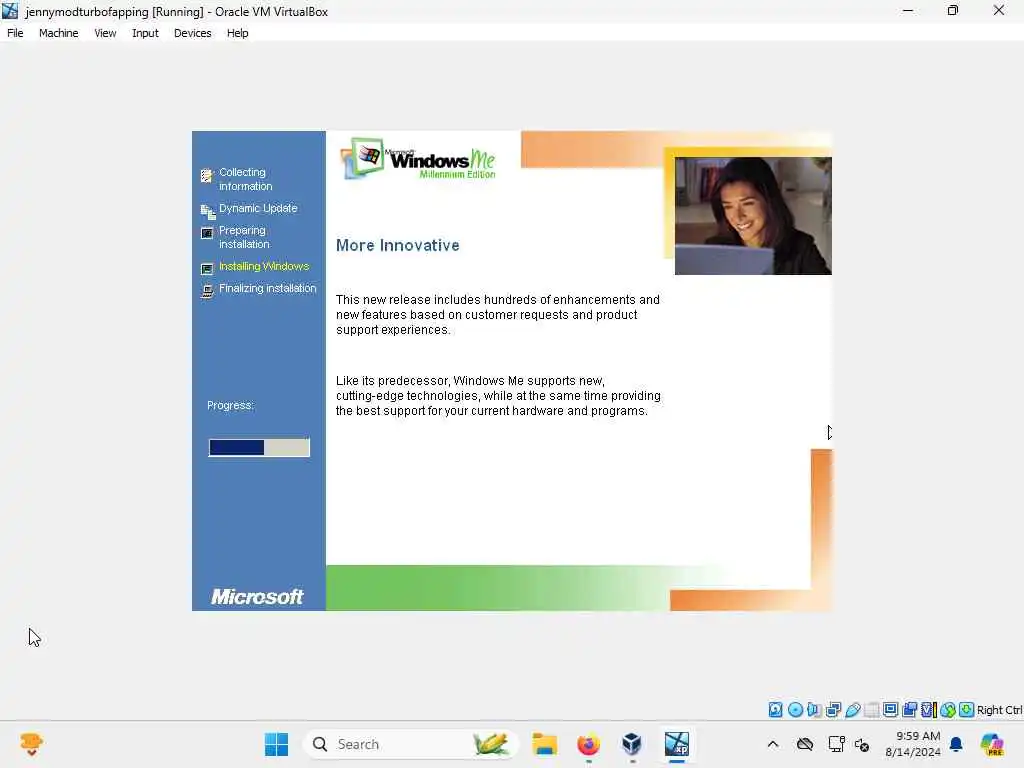Click the installation progress bar

point(259,447)
